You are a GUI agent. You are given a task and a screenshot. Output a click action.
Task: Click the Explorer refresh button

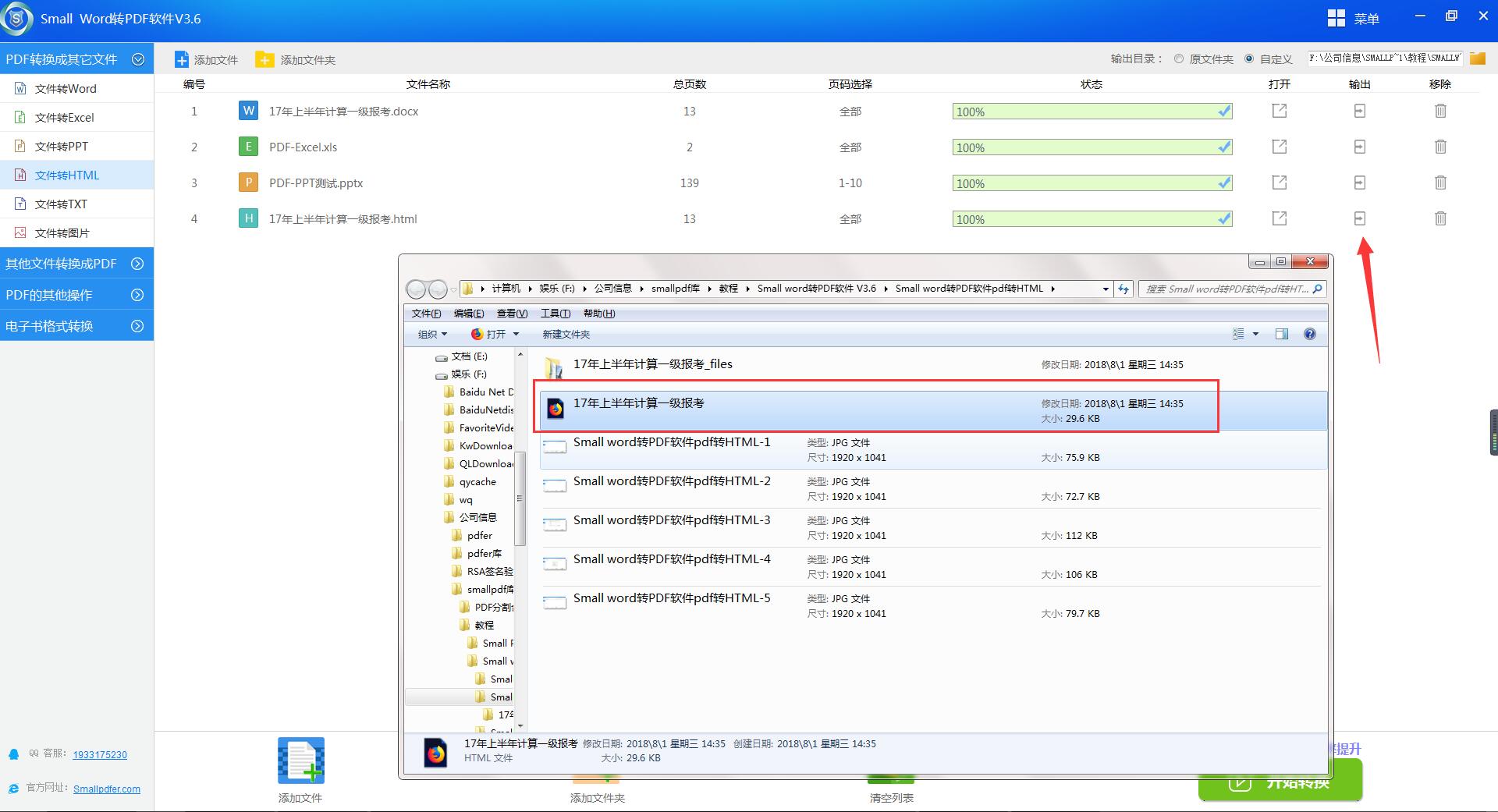coord(1123,289)
